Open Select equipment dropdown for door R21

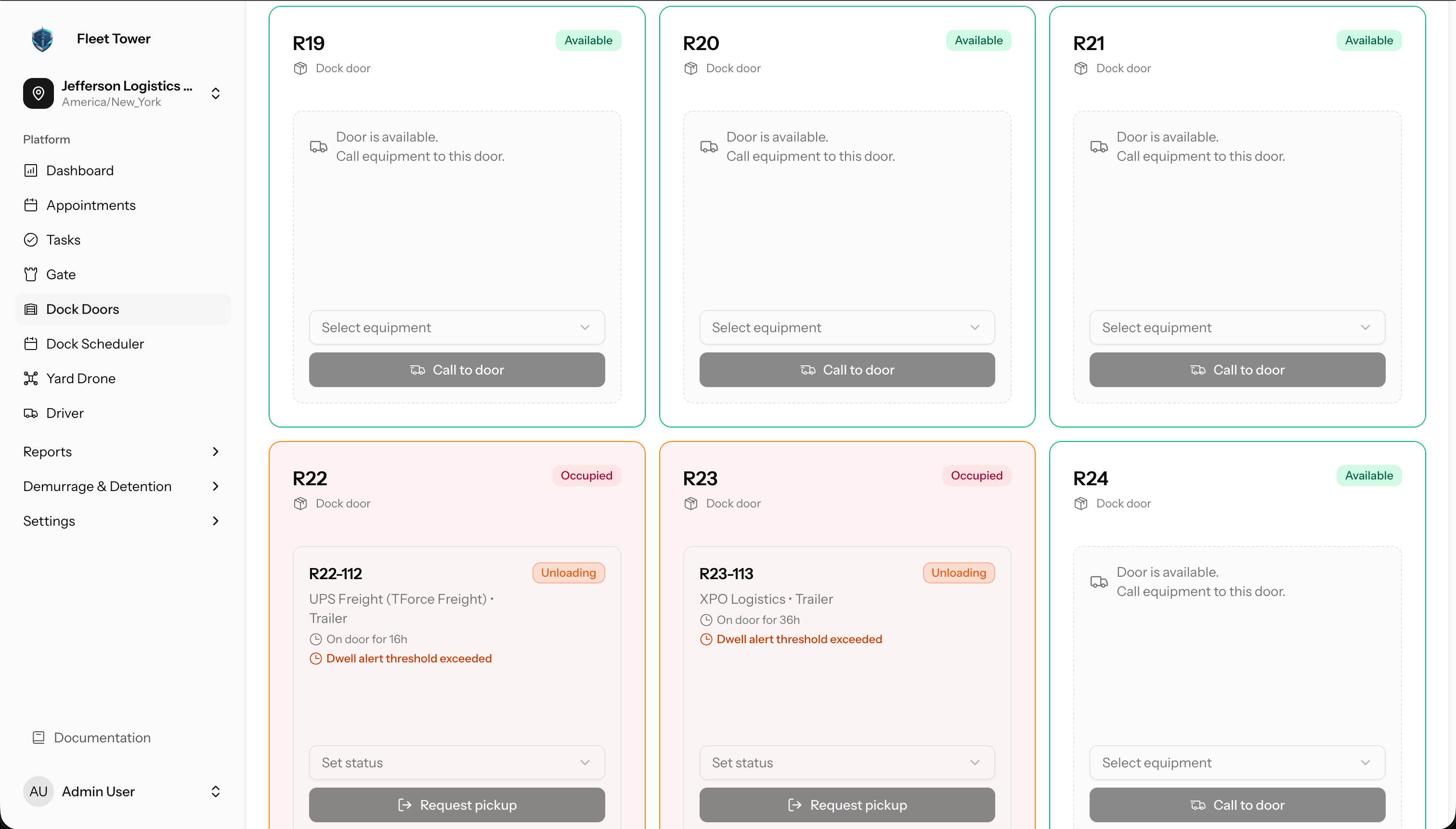[x=1237, y=327]
